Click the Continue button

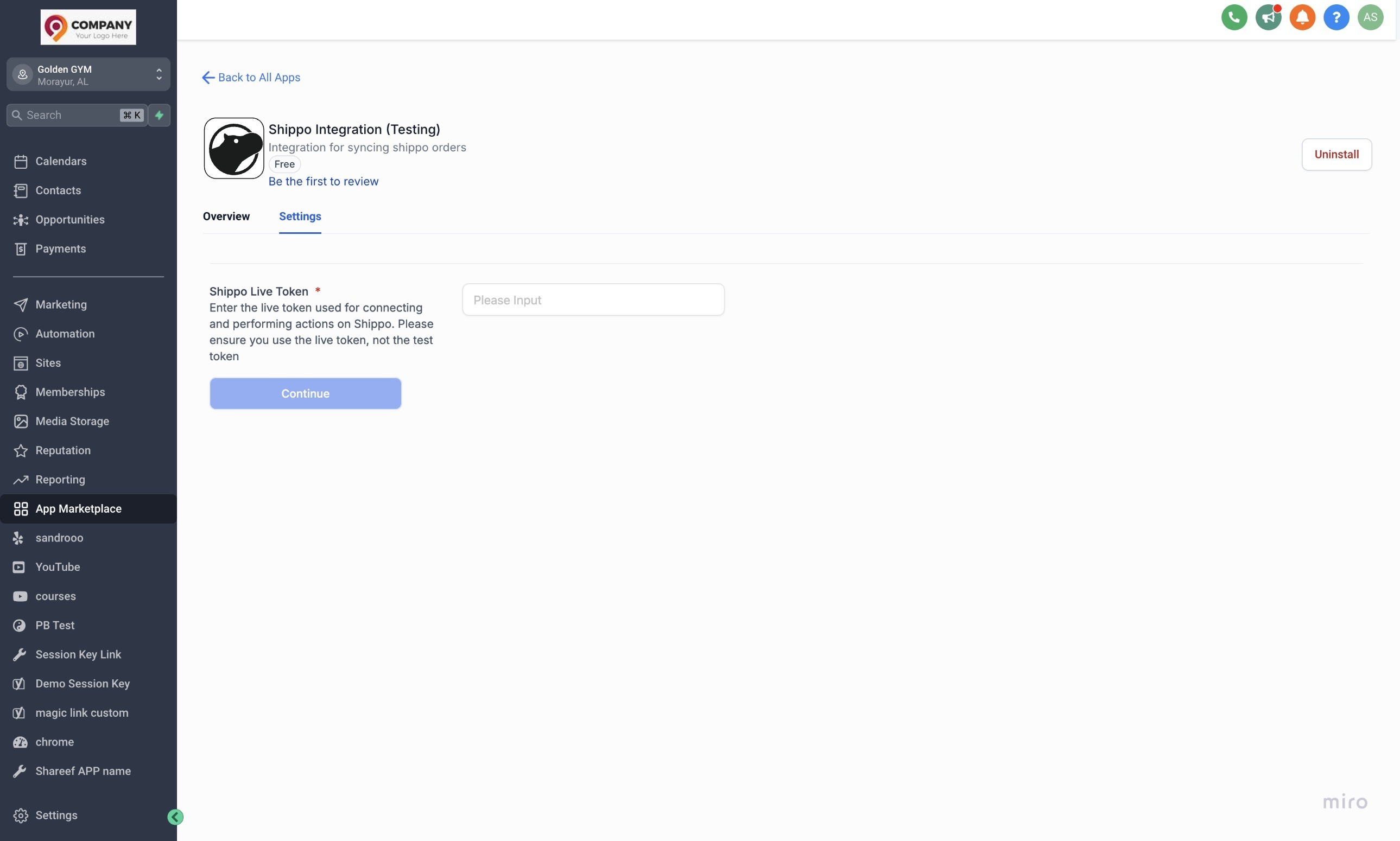(305, 393)
